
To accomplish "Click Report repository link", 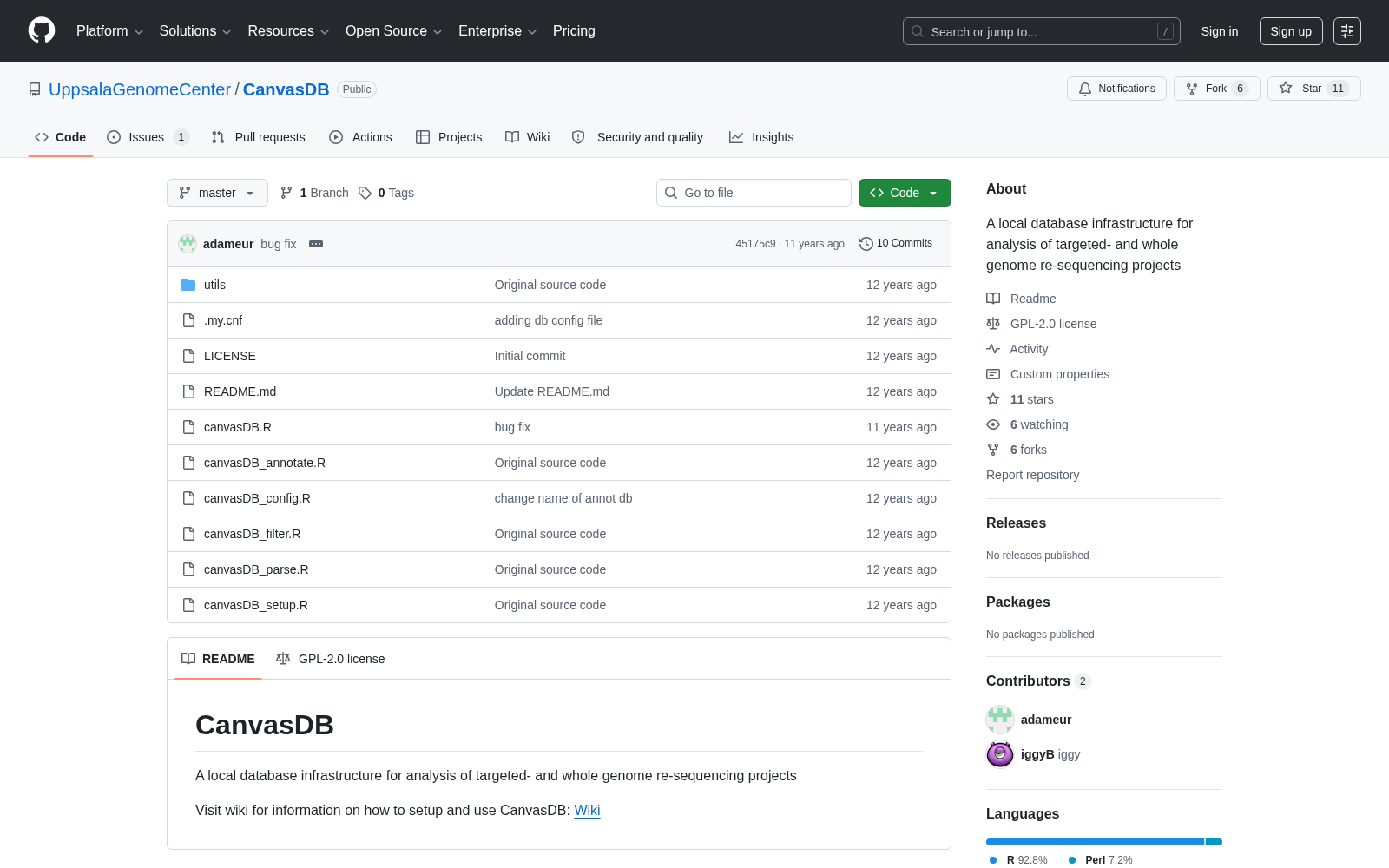I will 1032,475.
